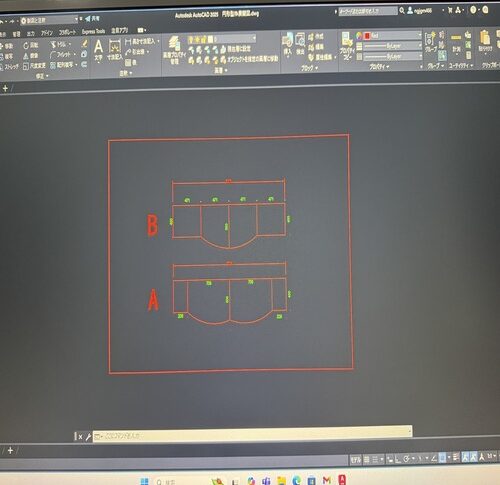Image resolution: width=500 pixels, height=485 pixels.
Task: Toggle ortho mode in status bar
Action: coord(398,459)
